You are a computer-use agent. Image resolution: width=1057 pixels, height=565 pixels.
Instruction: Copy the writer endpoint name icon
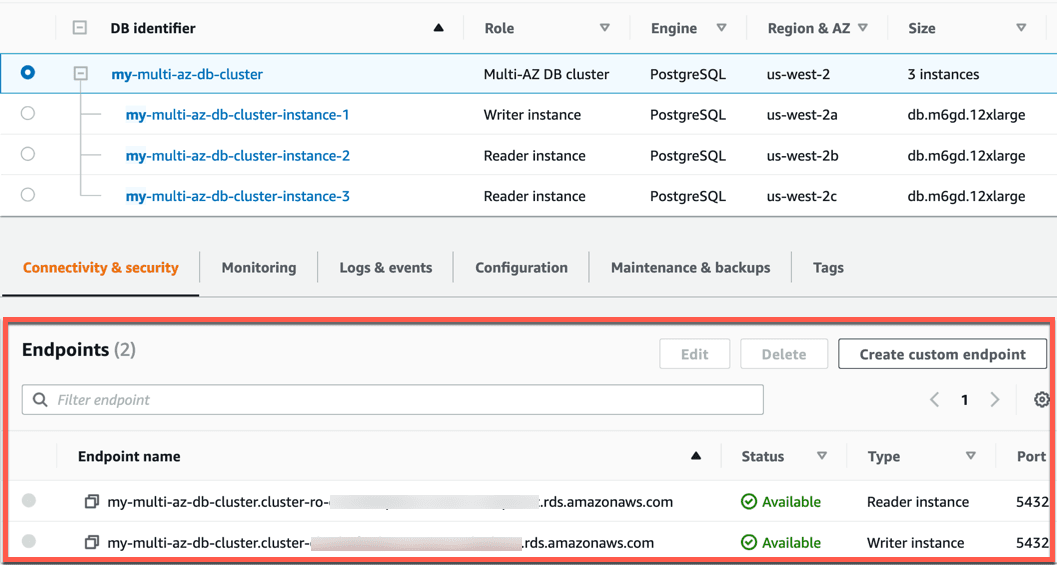92,542
